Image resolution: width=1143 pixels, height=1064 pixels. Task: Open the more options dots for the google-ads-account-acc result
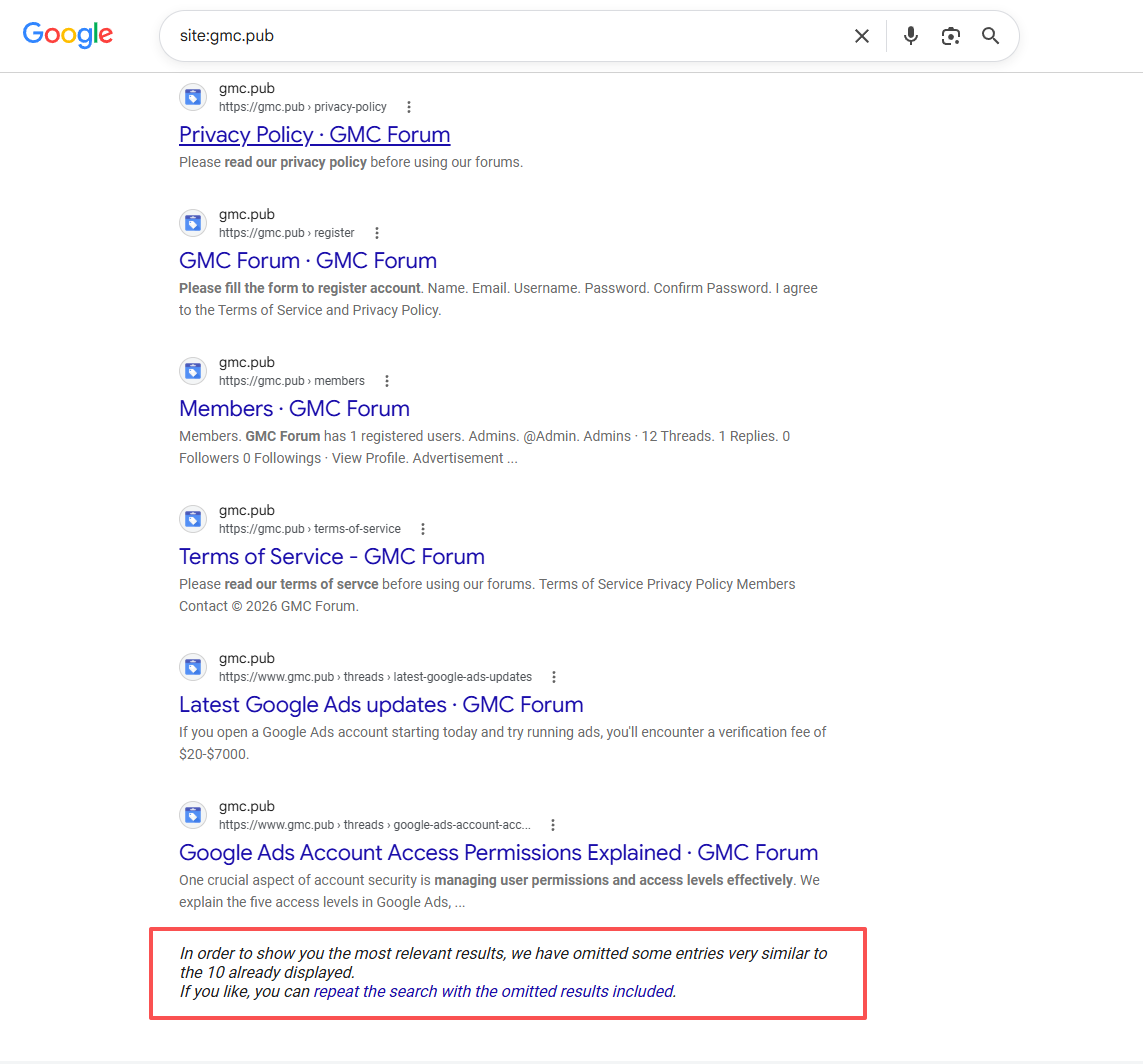[x=553, y=825]
